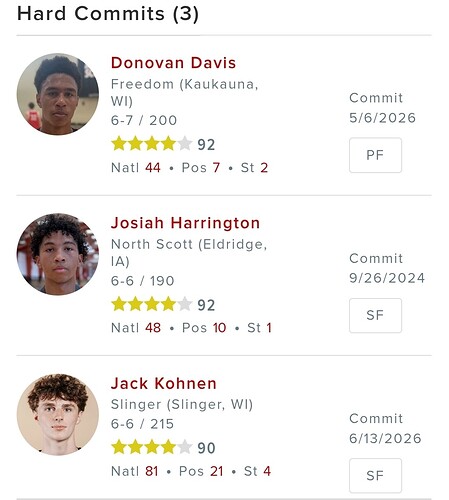Click Donovan Davis profile photo
449x500 pixels.
58,94
